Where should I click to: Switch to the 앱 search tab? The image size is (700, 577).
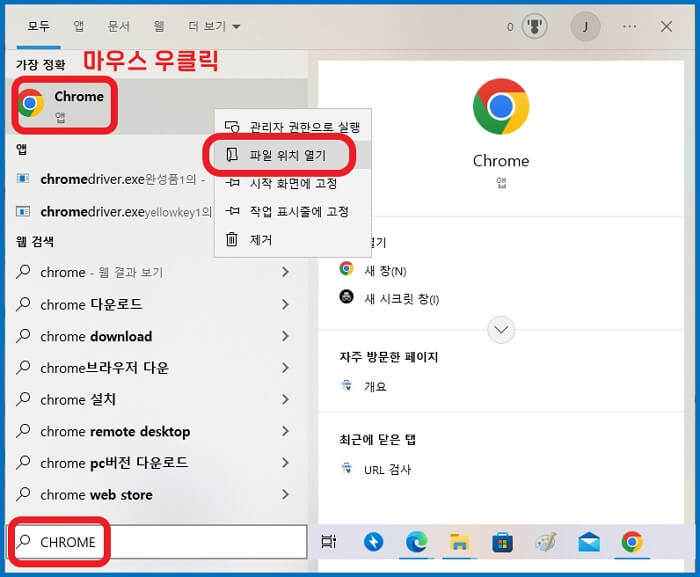click(x=79, y=26)
